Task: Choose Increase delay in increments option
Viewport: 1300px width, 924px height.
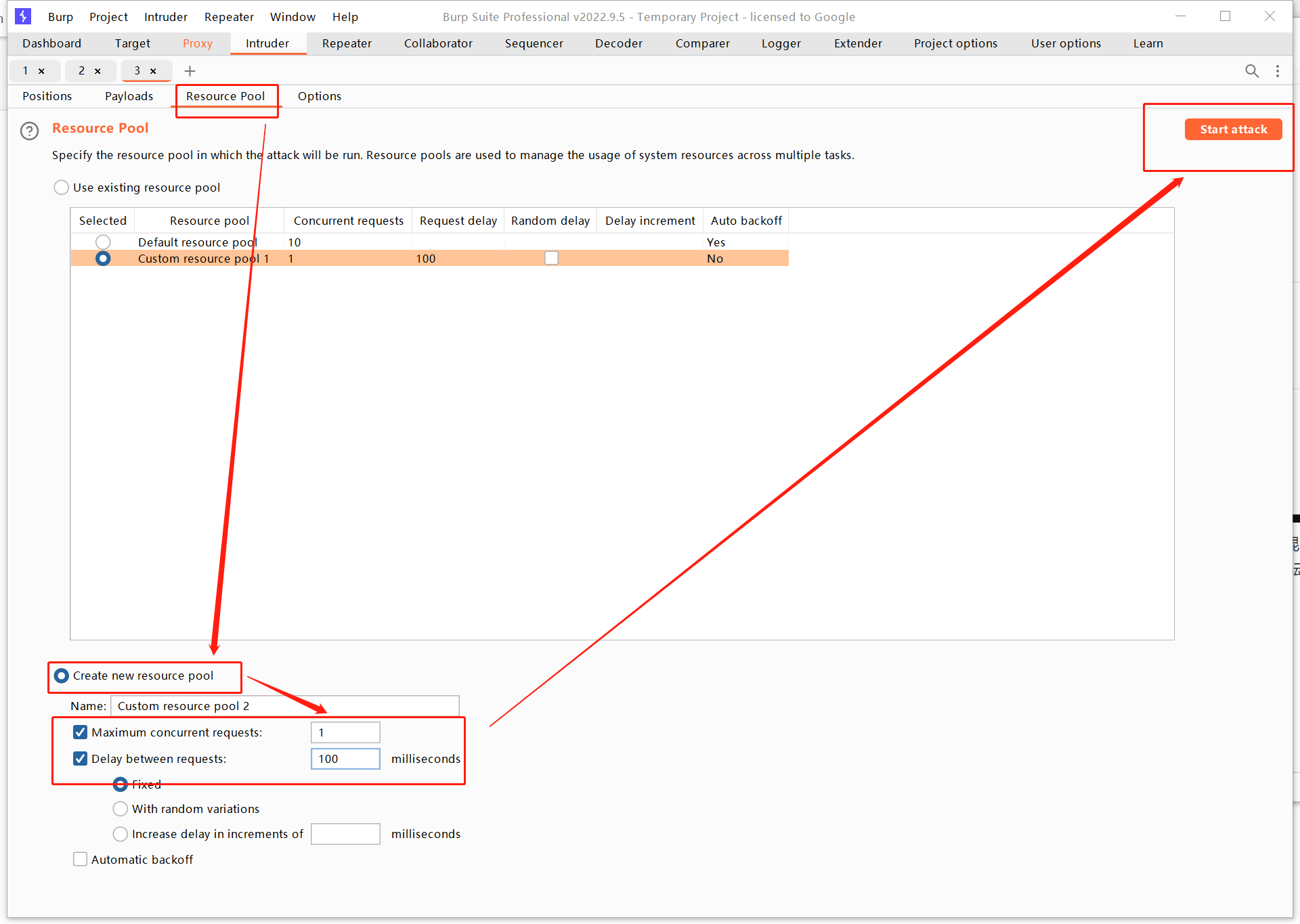Action: pyautogui.click(x=121, y=834)
